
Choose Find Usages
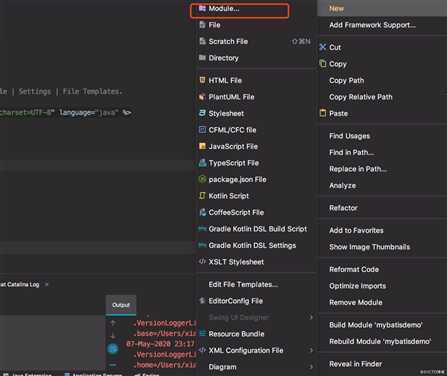click(349, 136)
